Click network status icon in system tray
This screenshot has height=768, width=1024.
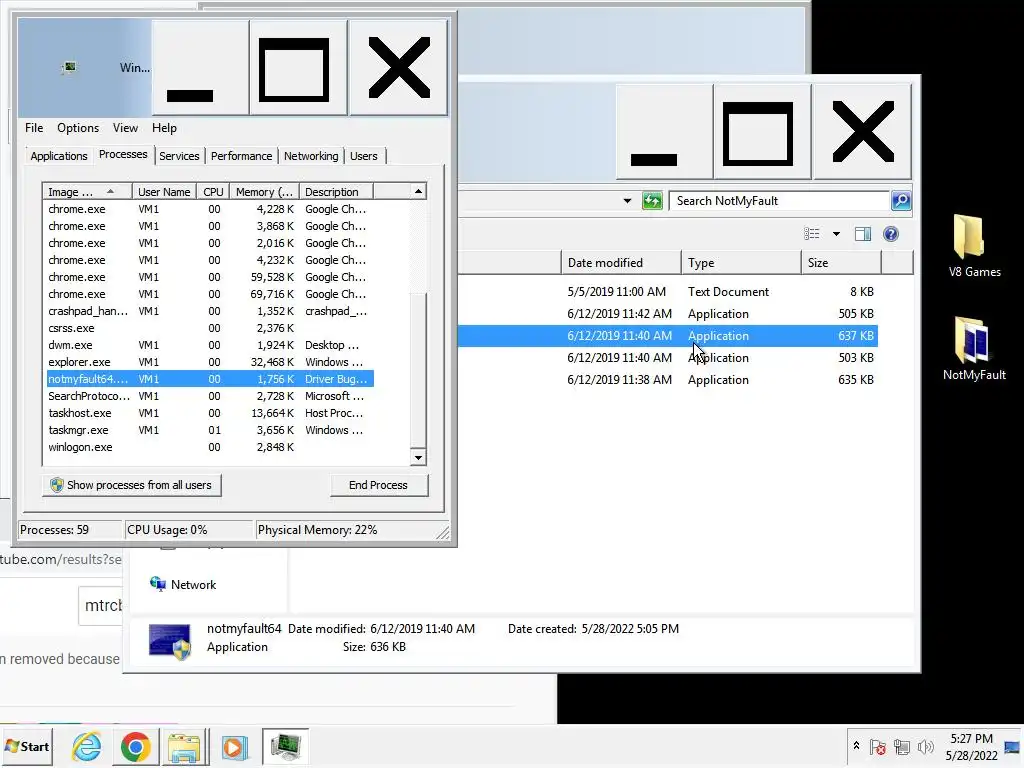point(902,746)
